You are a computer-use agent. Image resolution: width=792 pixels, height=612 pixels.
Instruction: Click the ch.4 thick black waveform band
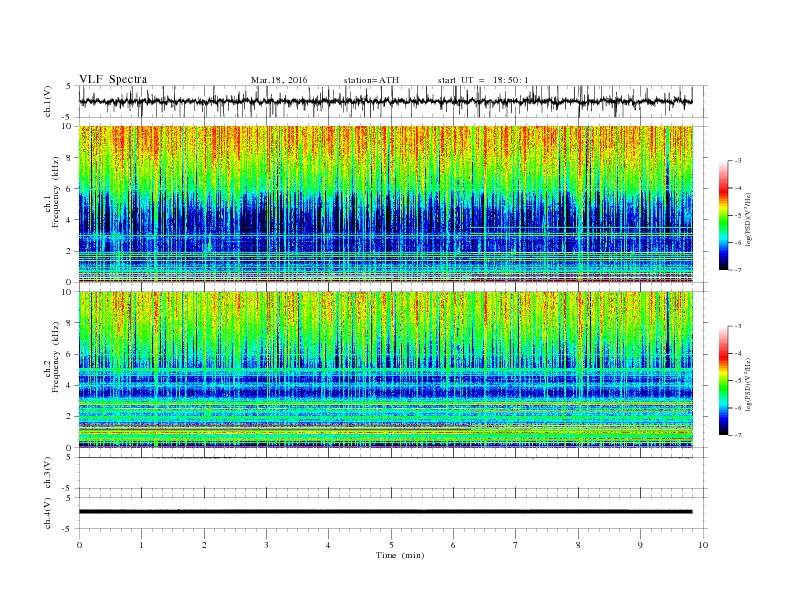click(x=385, y=512)
